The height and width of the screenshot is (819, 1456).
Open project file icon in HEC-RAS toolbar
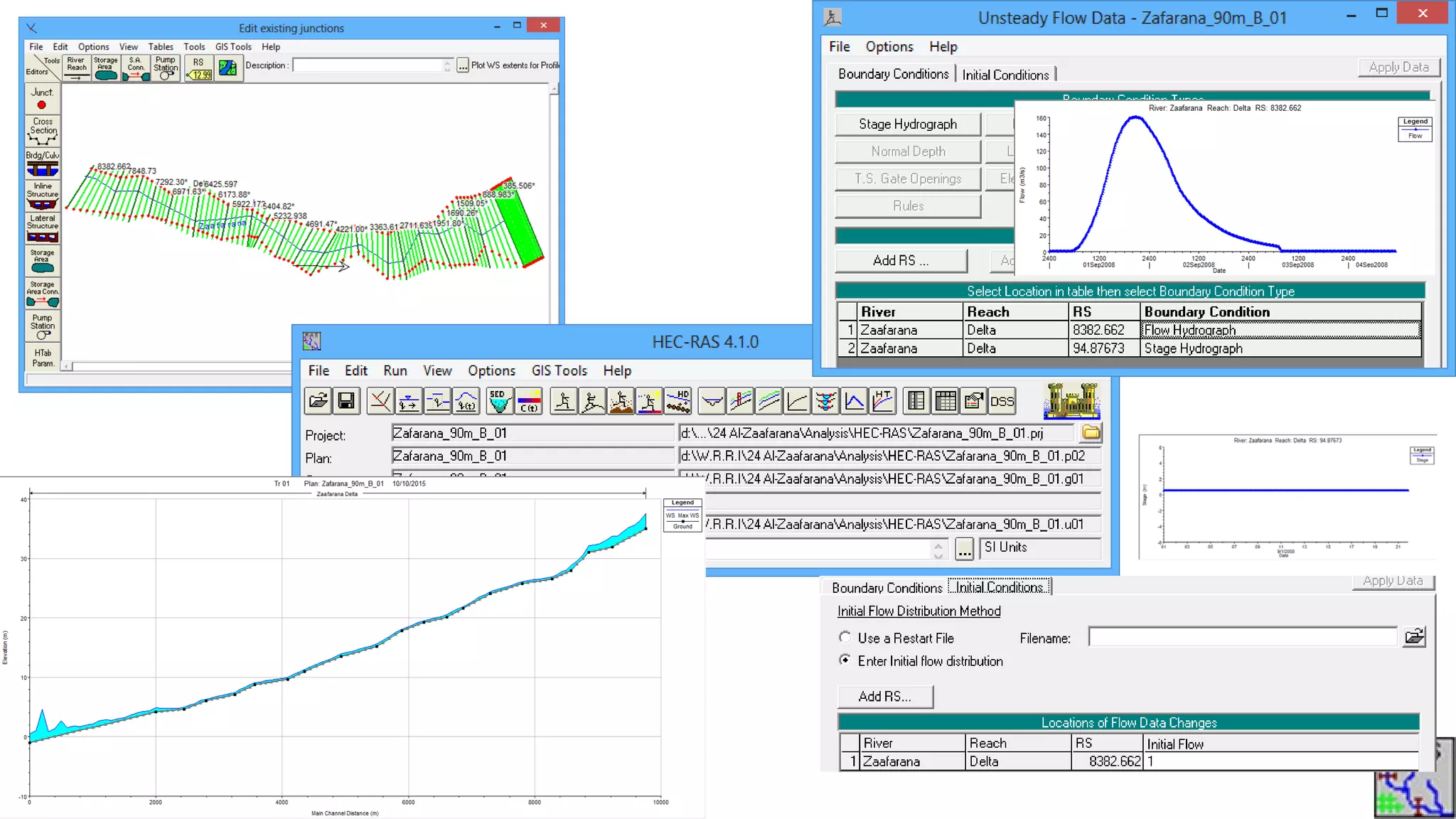[x=318, y=401]
